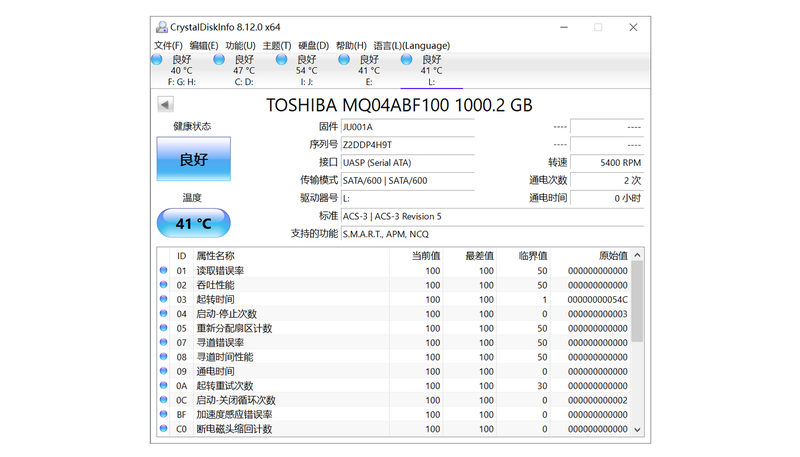Click the 47 °C temperature of disk C: D:
The image size is (800, 457).
point(244,70)
